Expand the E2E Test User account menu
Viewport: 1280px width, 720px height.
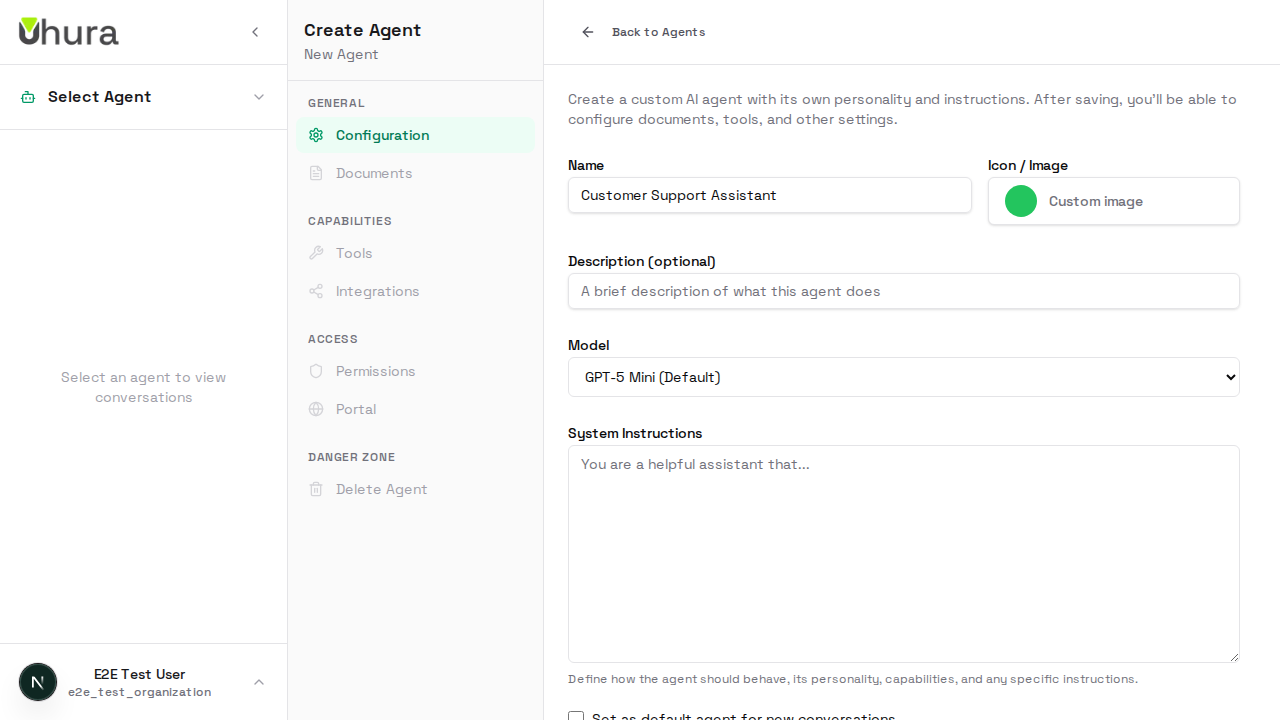(x=259, y=682)
